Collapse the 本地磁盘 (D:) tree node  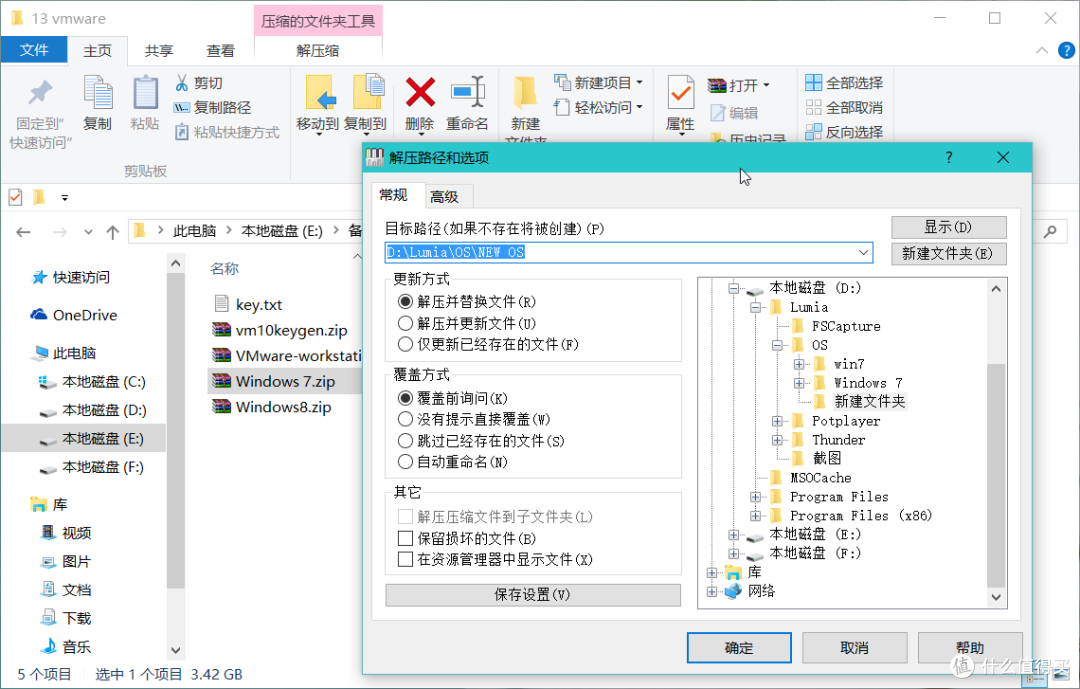tap(734, 289)
